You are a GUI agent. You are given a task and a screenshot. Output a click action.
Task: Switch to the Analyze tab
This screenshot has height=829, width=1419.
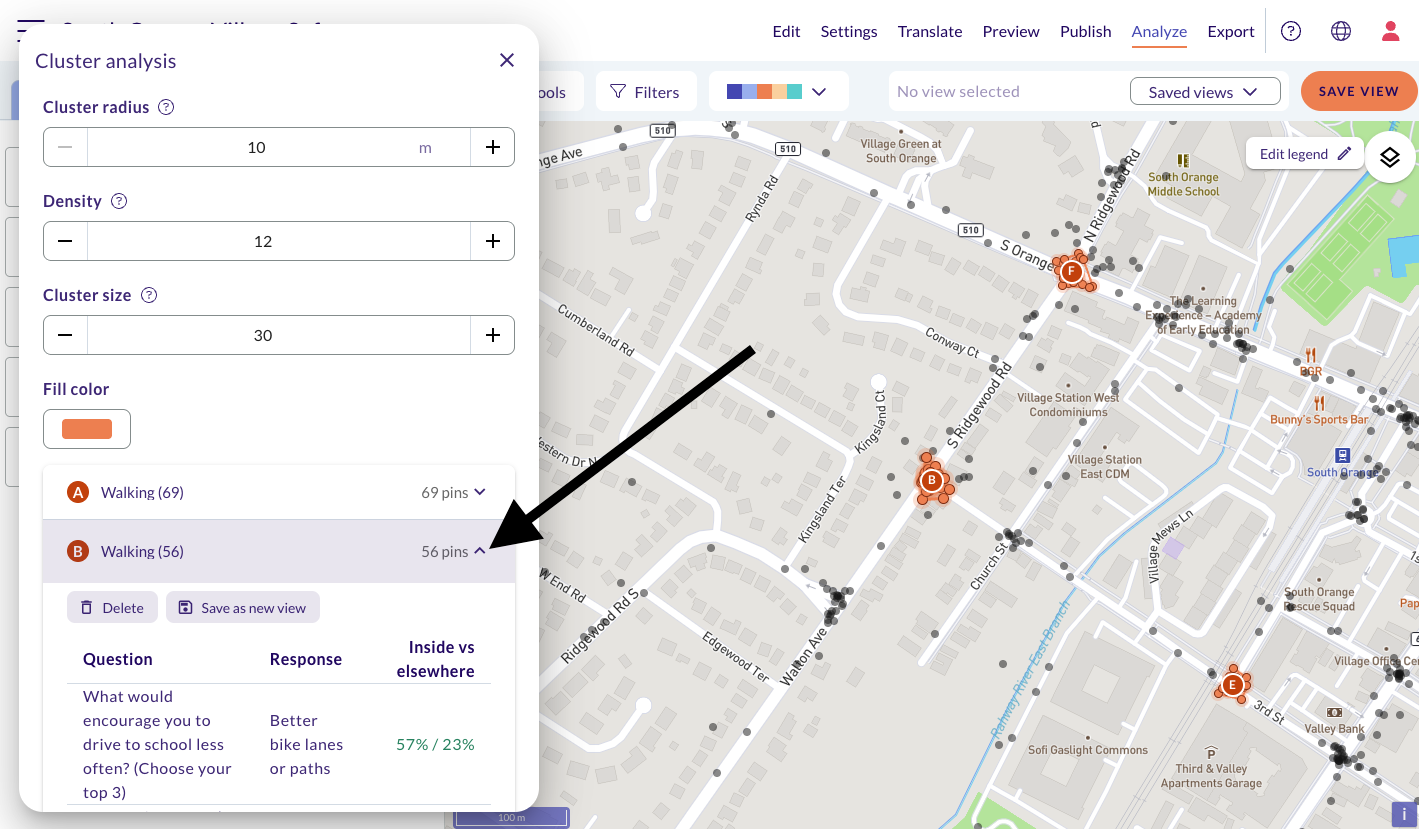(1160, 31)
